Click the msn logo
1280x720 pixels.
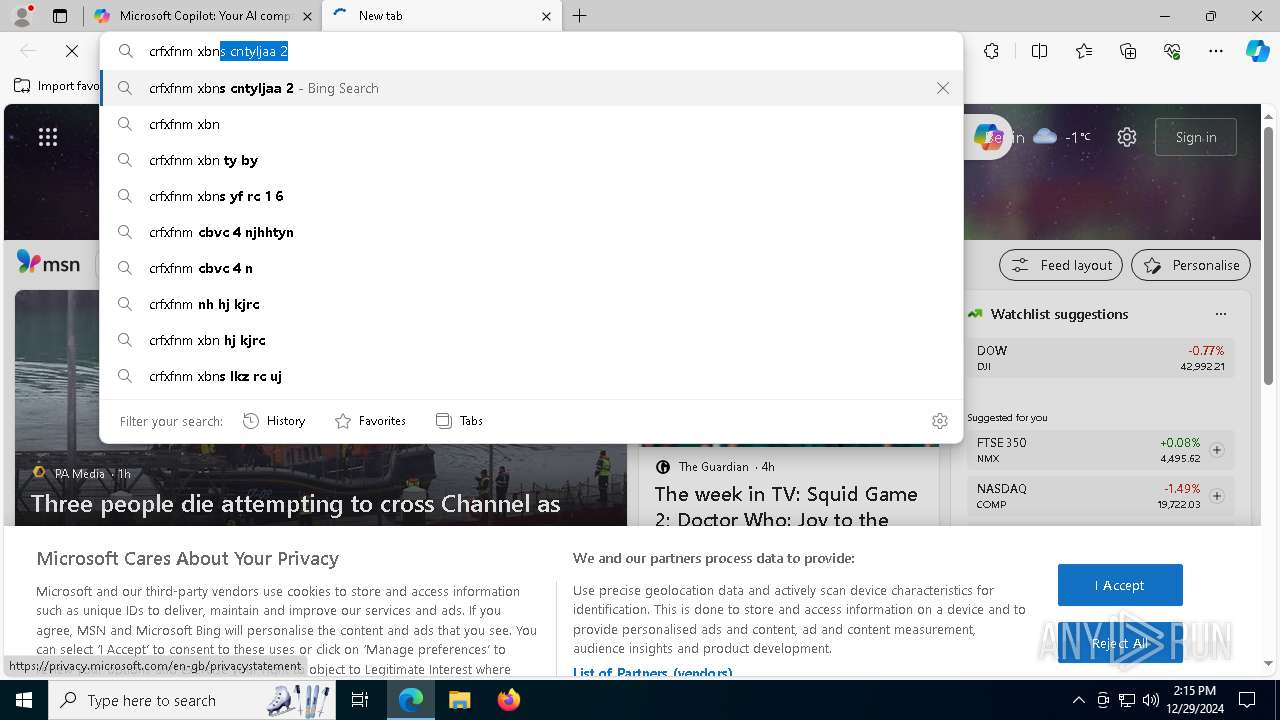pos(48,263)
